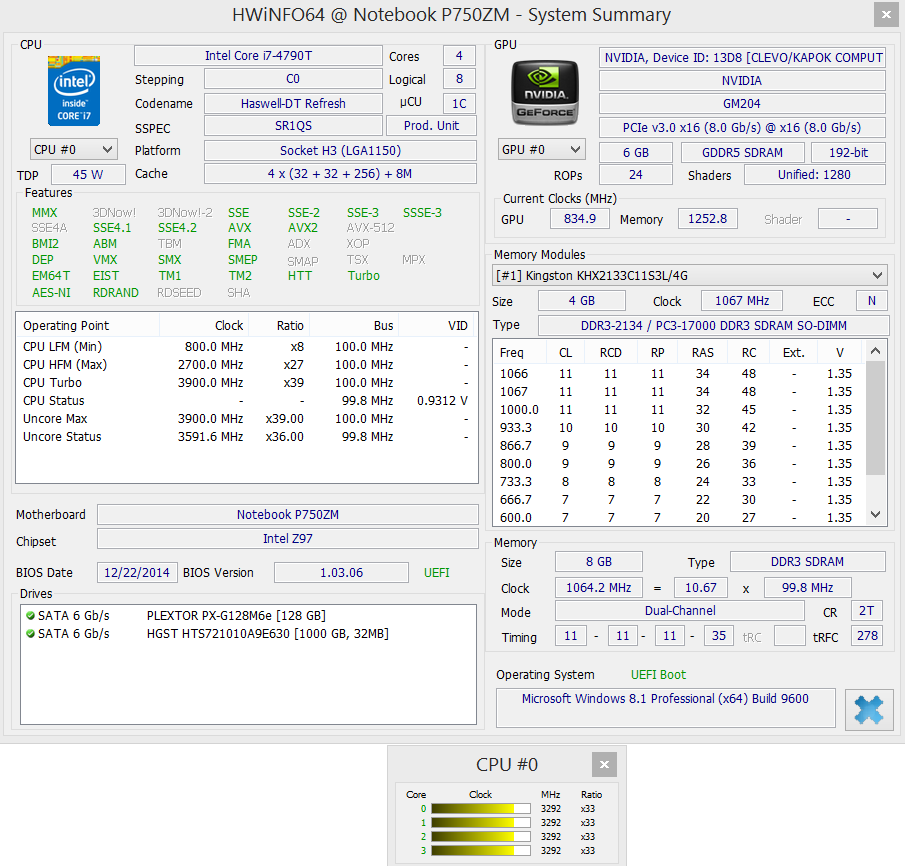Click the BIOS version 1.03.06 field
Viewport: 905px width, 866px height.
point(341,573)
